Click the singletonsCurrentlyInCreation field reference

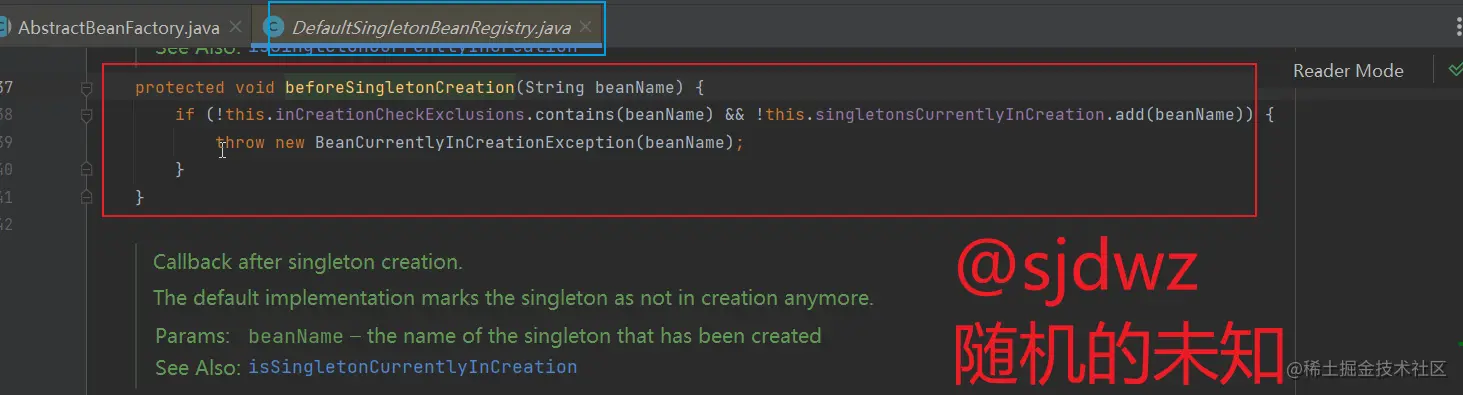(x=960, y=115)
